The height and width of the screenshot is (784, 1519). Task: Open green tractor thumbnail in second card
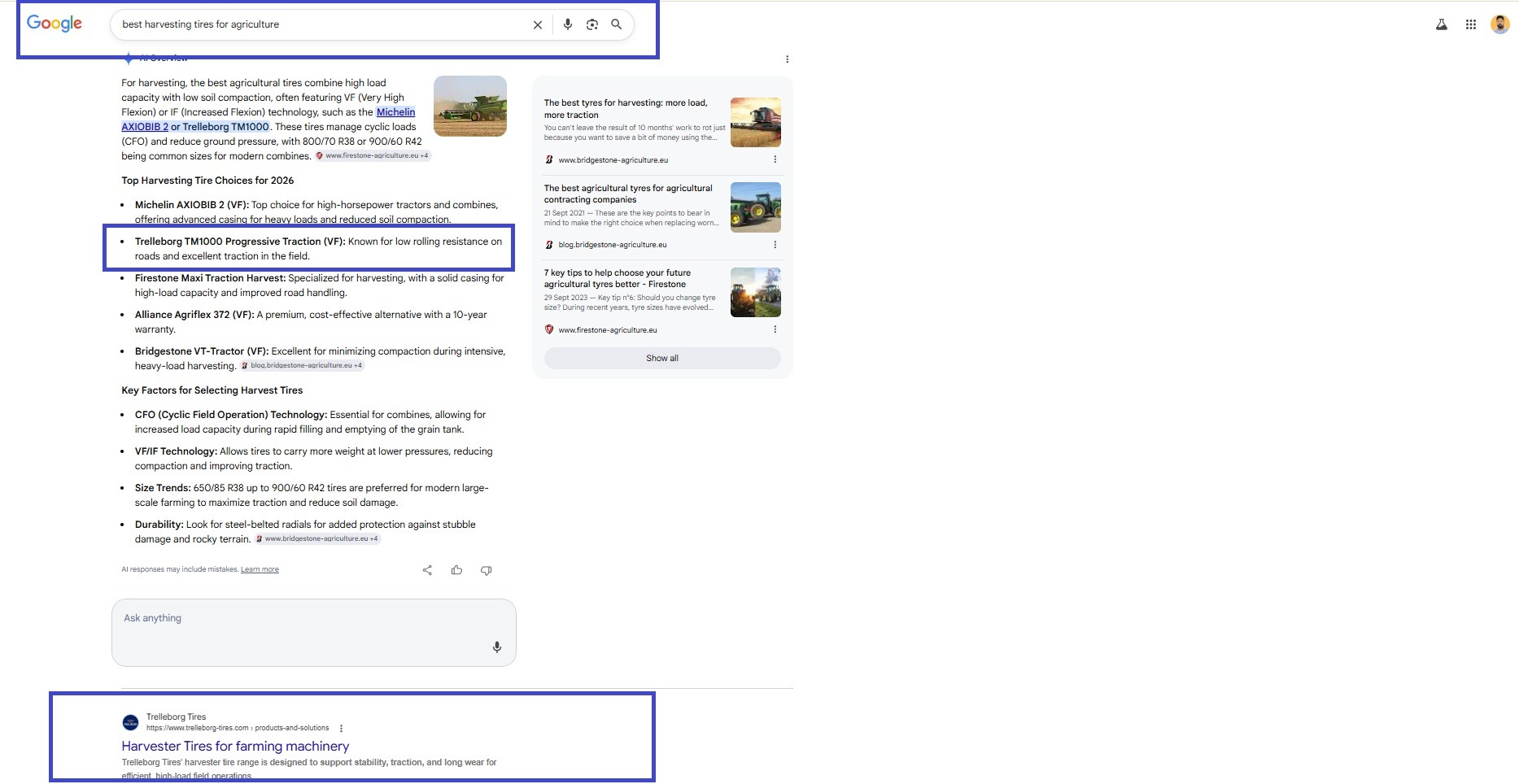click(756, 207)
